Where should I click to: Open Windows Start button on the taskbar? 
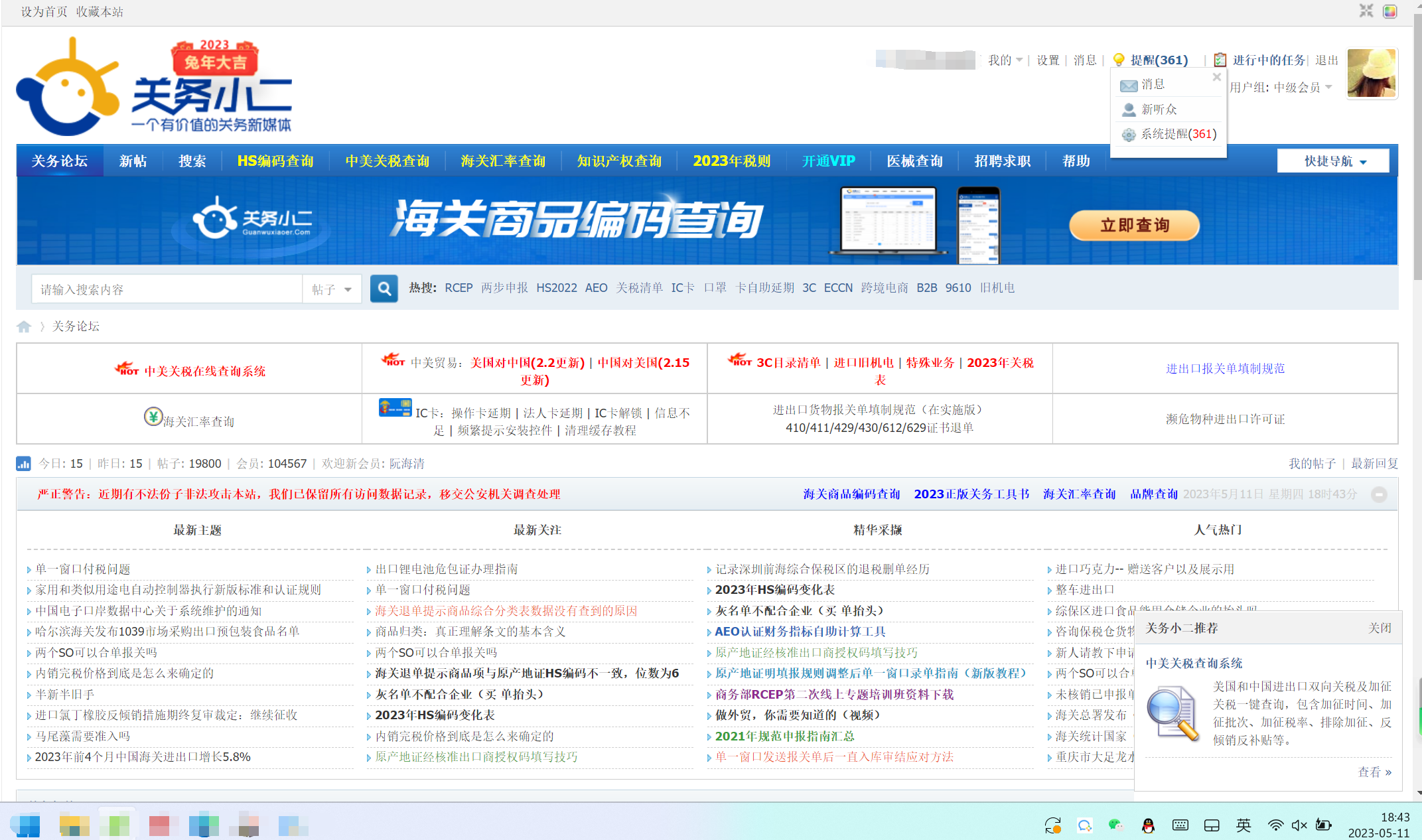pyautogui.click(x=25, y=825)
